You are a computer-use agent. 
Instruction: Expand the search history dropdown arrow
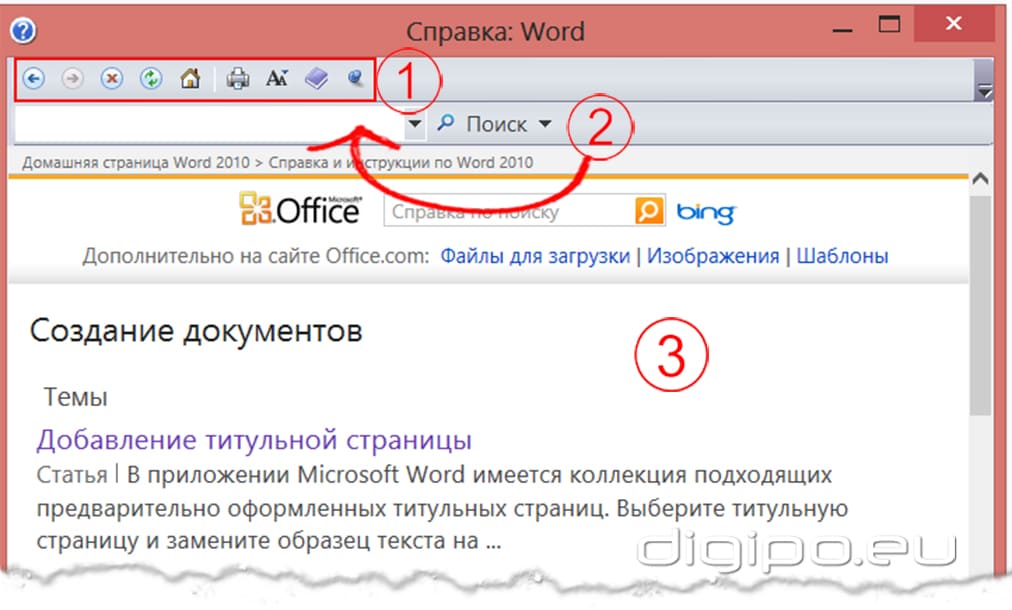click(x=414, y=123)
